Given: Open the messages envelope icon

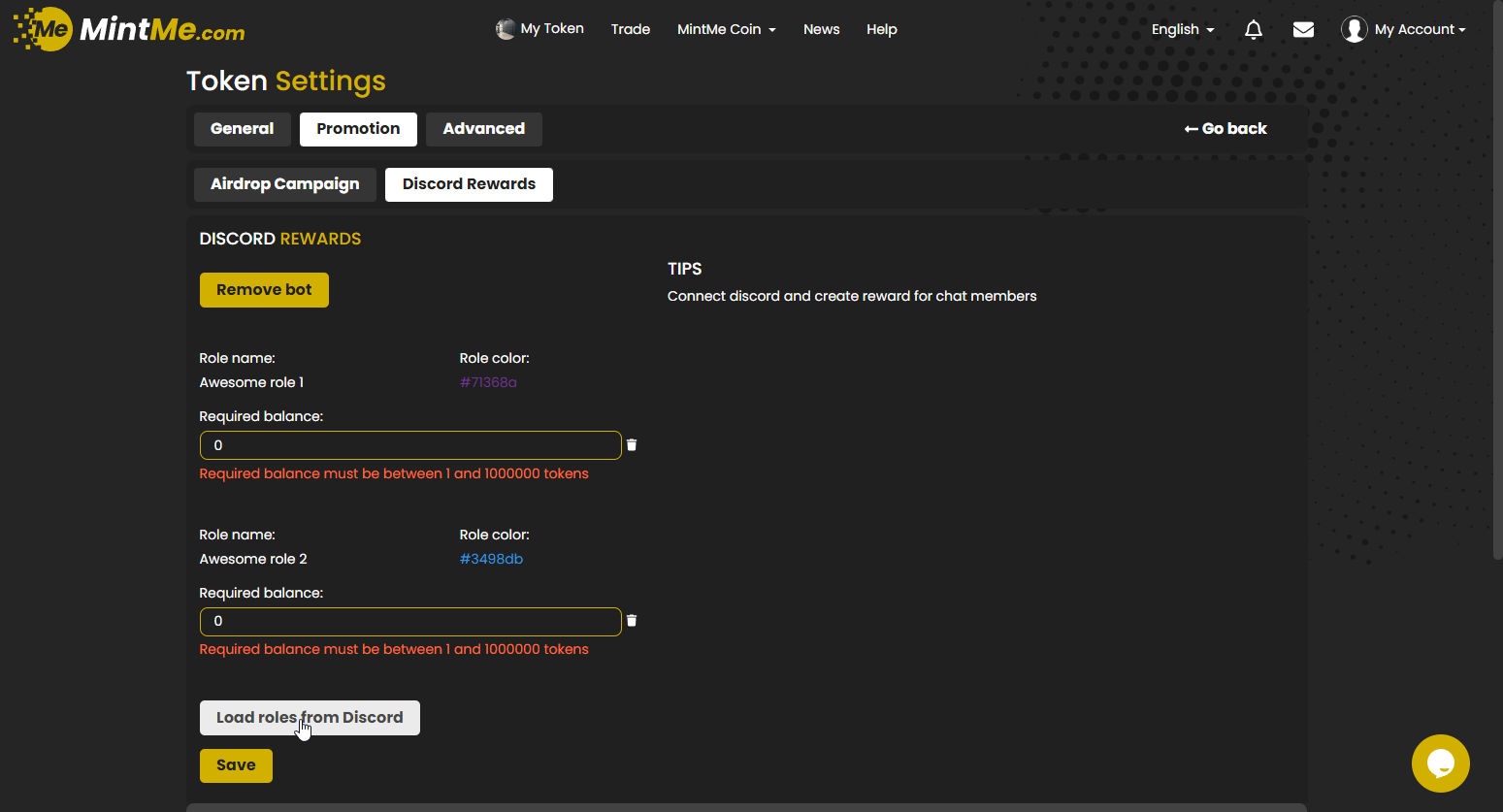Looking at the screenshot, I should pos(1303,30).
